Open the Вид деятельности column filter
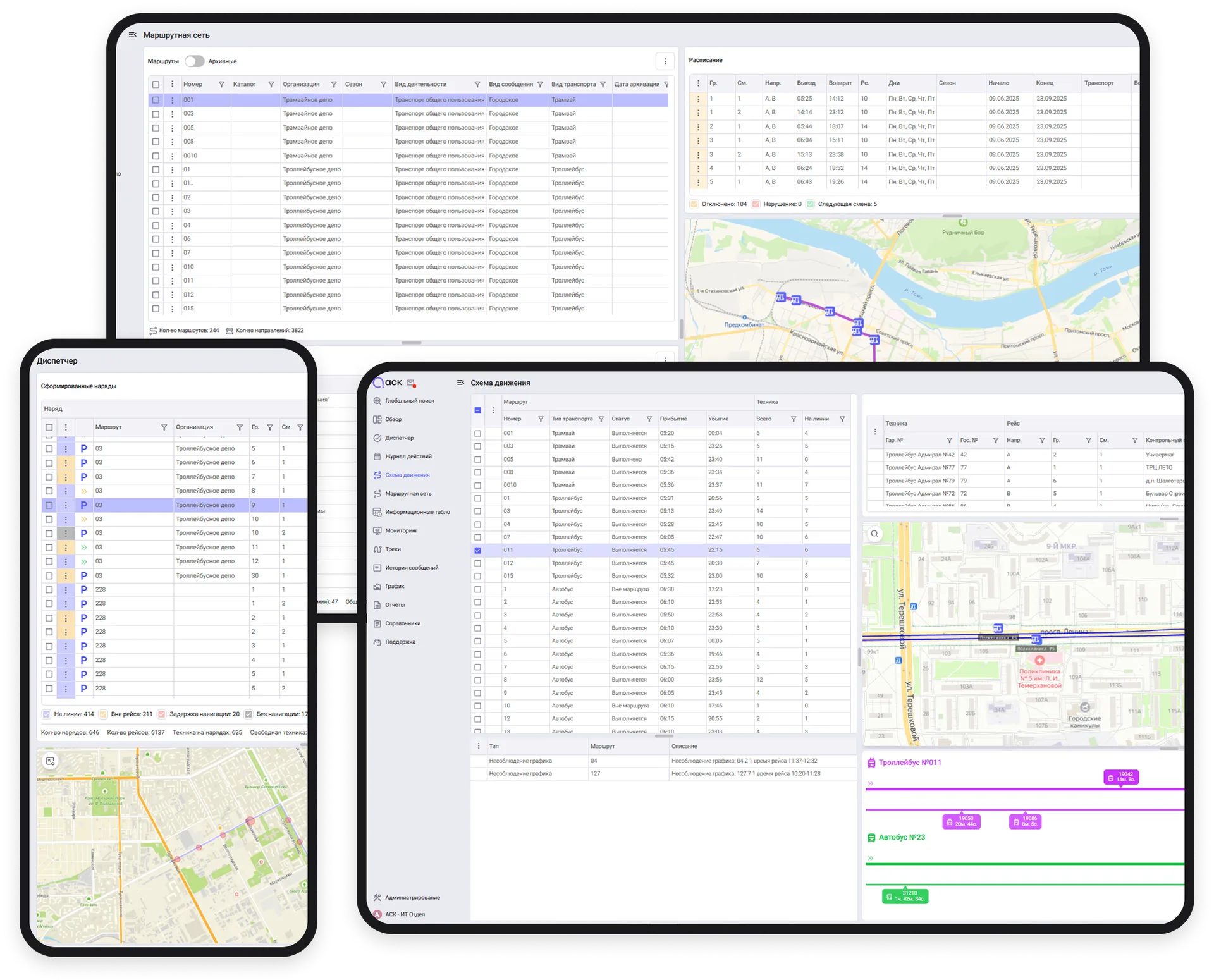 click(477, 85)
